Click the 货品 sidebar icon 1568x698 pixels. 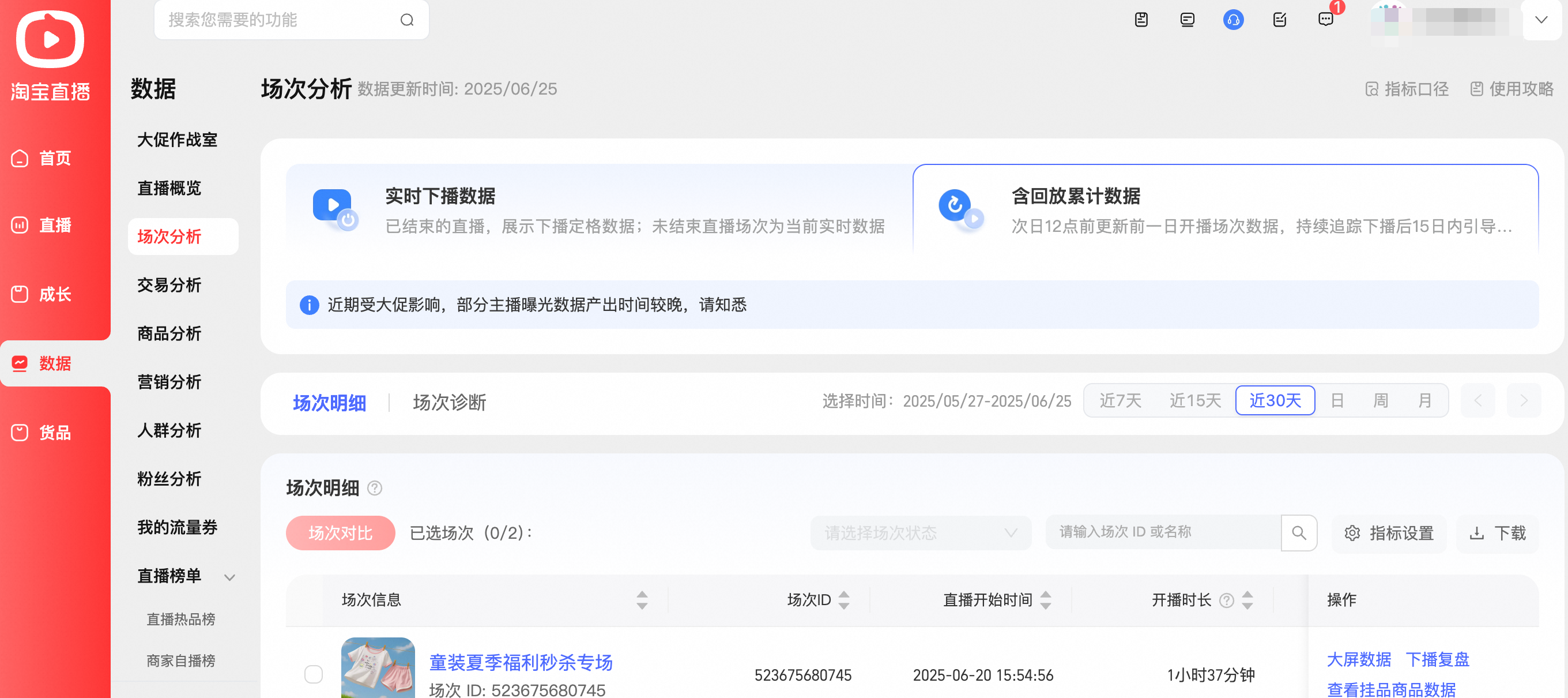20,433
